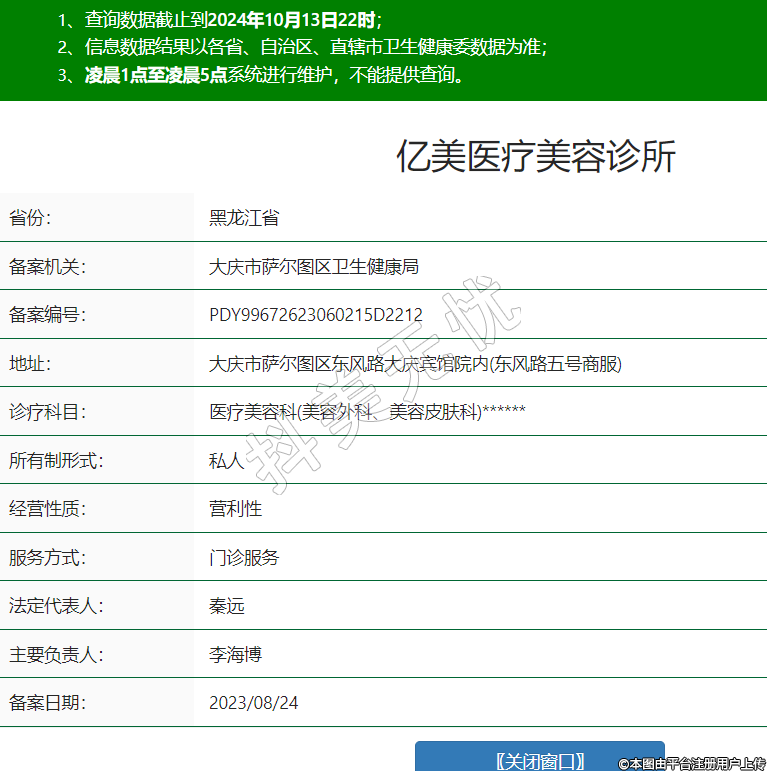
Task: Click the 备案日期 row label
Action: tap(47, 703)
